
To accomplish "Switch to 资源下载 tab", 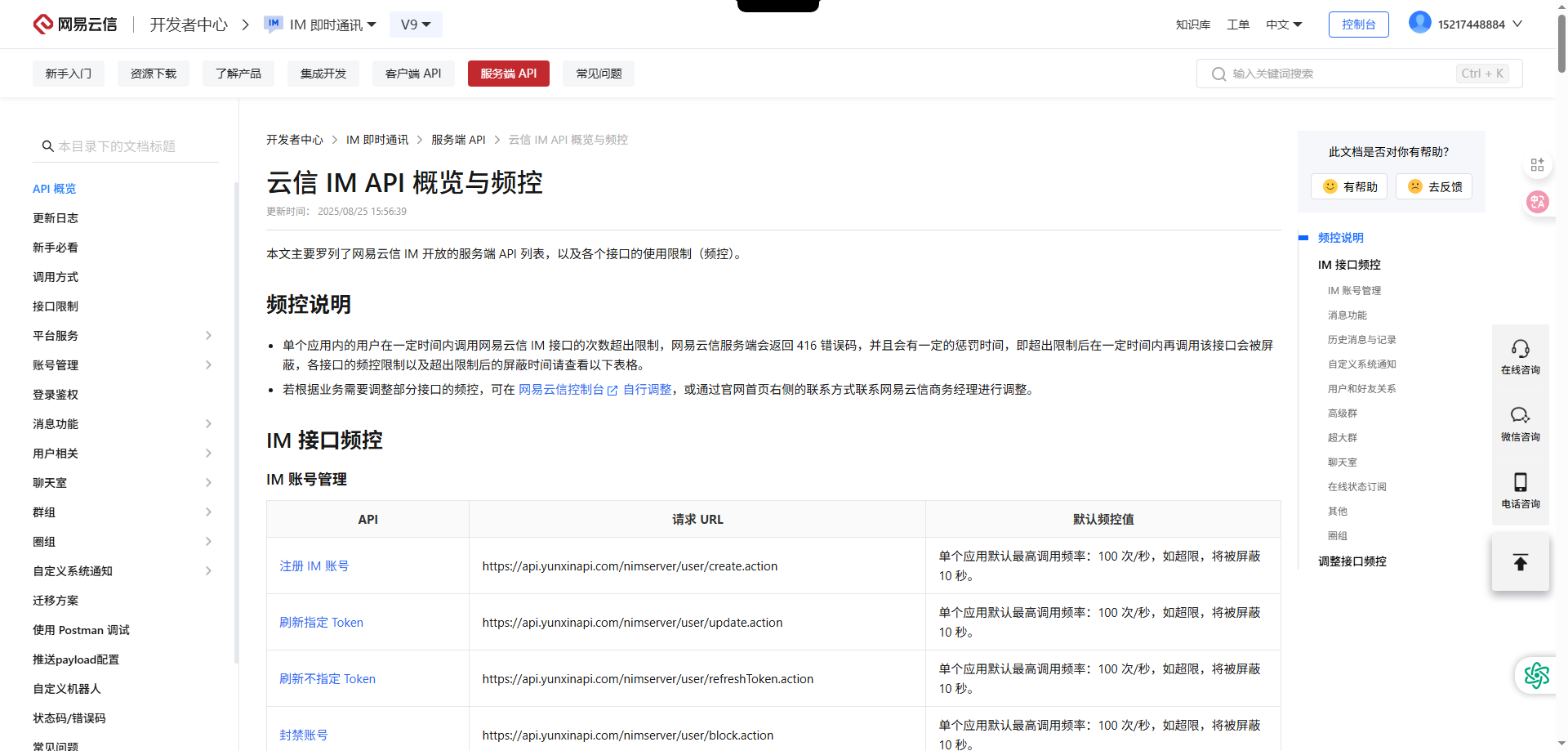I will [154, 74].
